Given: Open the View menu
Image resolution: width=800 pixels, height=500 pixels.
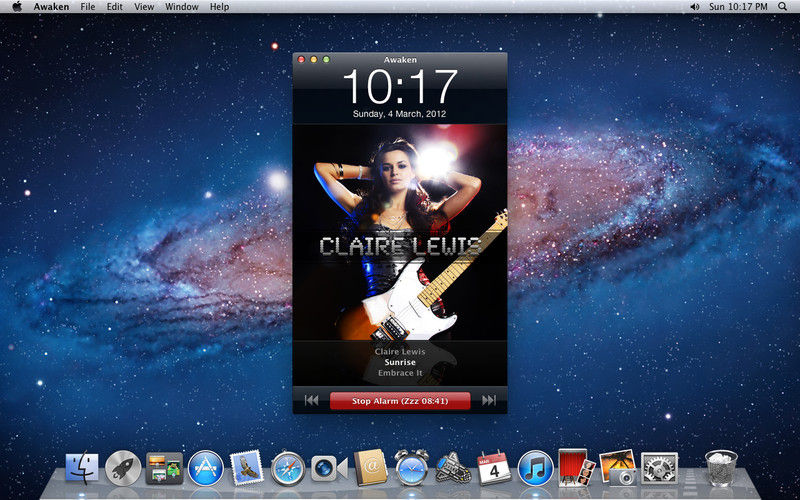Looking at the screenshot, I should coord(144,7).
